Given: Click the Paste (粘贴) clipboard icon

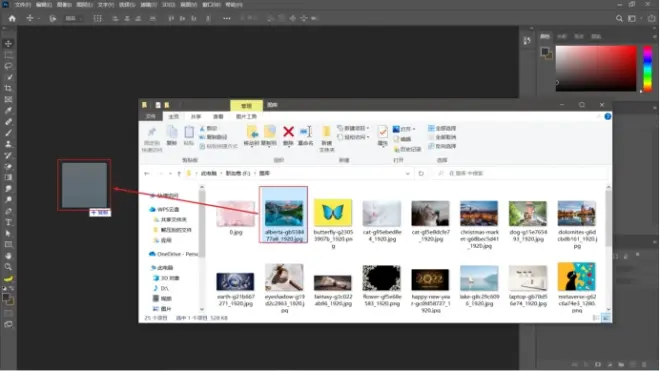Looking at the screenshot, I should pyautogui.click(x=189, y=132).
